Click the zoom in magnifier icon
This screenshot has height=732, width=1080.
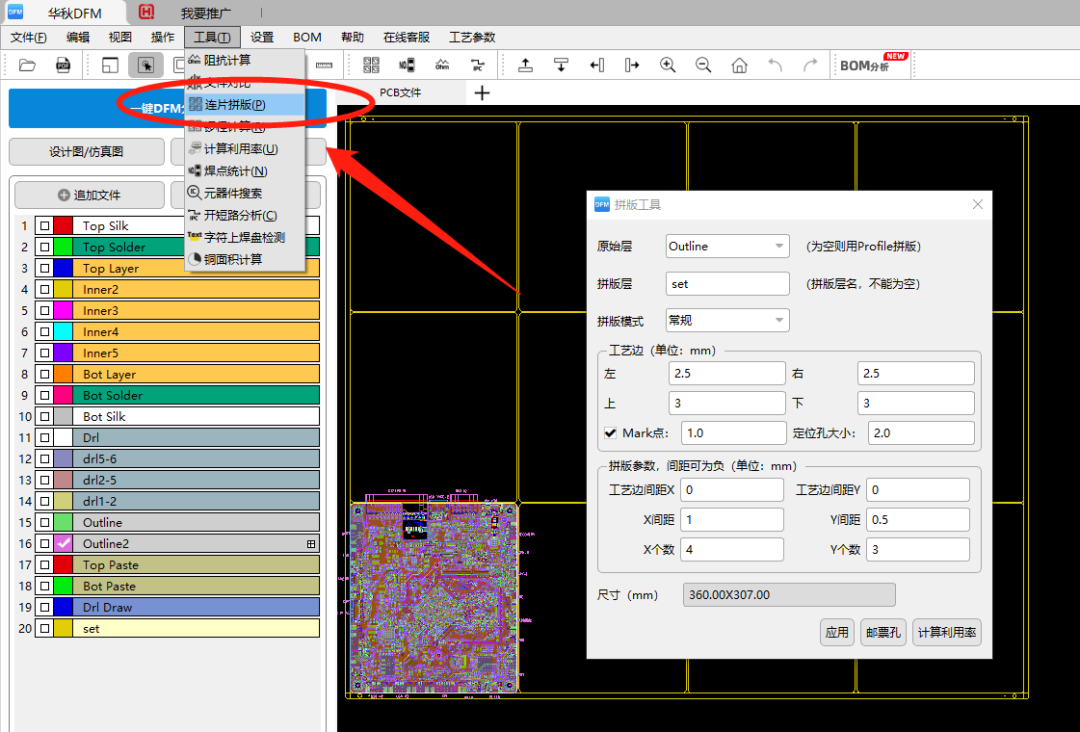[x=668, y=65]
